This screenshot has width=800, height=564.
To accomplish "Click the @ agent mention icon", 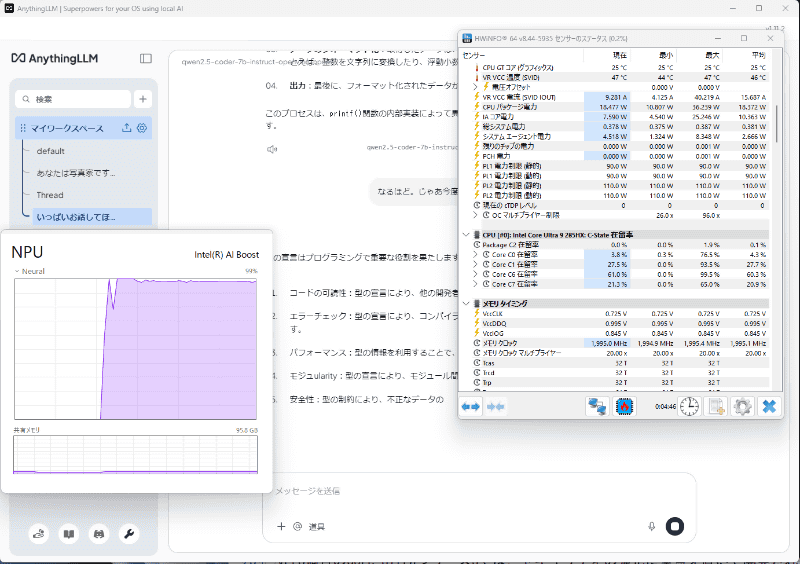I will pyautogui.click(x=297, y=526).
